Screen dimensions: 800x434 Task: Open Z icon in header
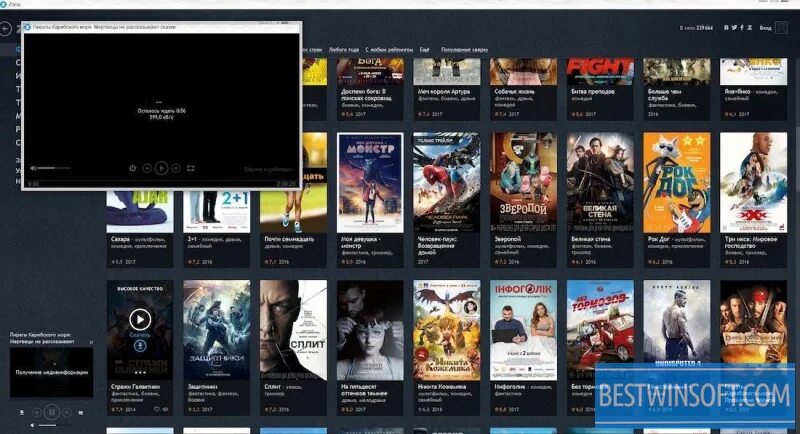click(749, 28)
